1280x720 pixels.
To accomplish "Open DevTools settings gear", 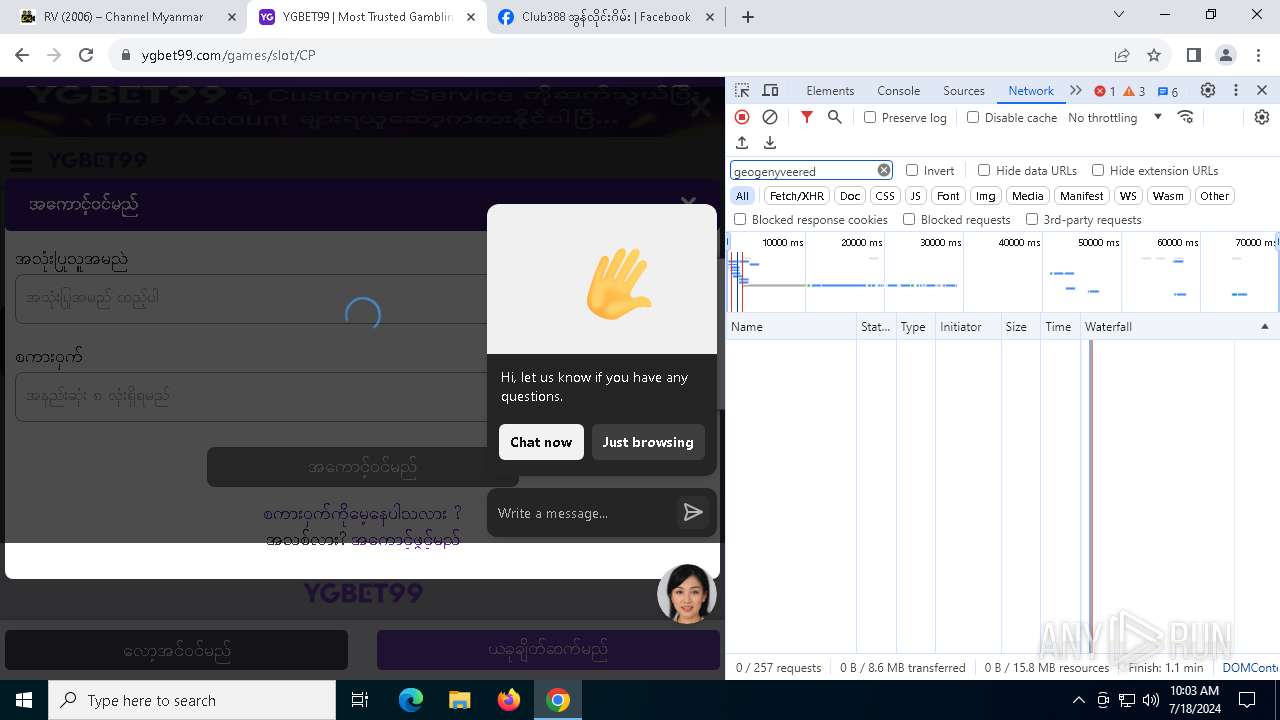I will (x=1208, y=90).
